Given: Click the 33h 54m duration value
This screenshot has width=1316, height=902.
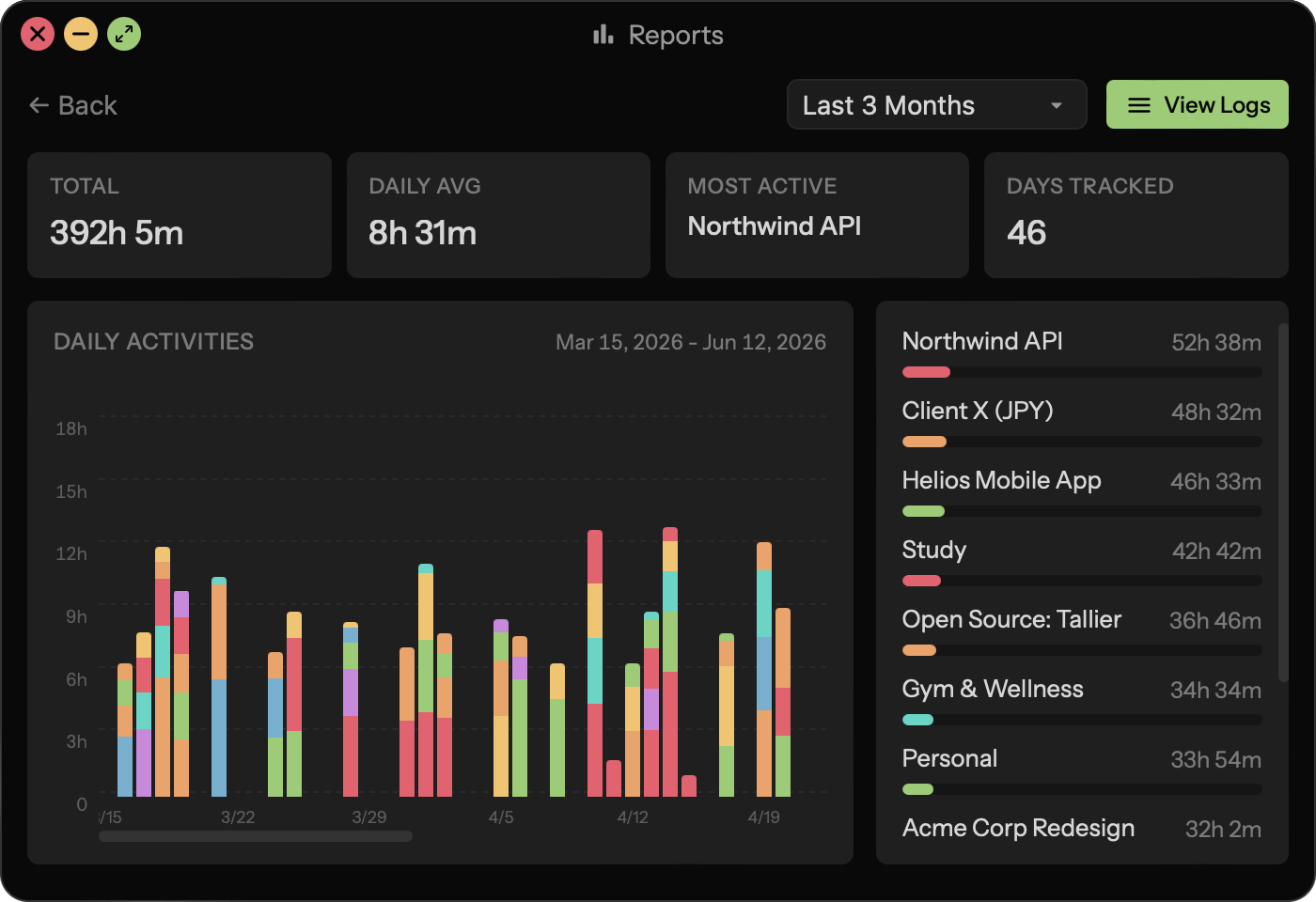Looking at the screenshot, I should [x=1216, y=760].
